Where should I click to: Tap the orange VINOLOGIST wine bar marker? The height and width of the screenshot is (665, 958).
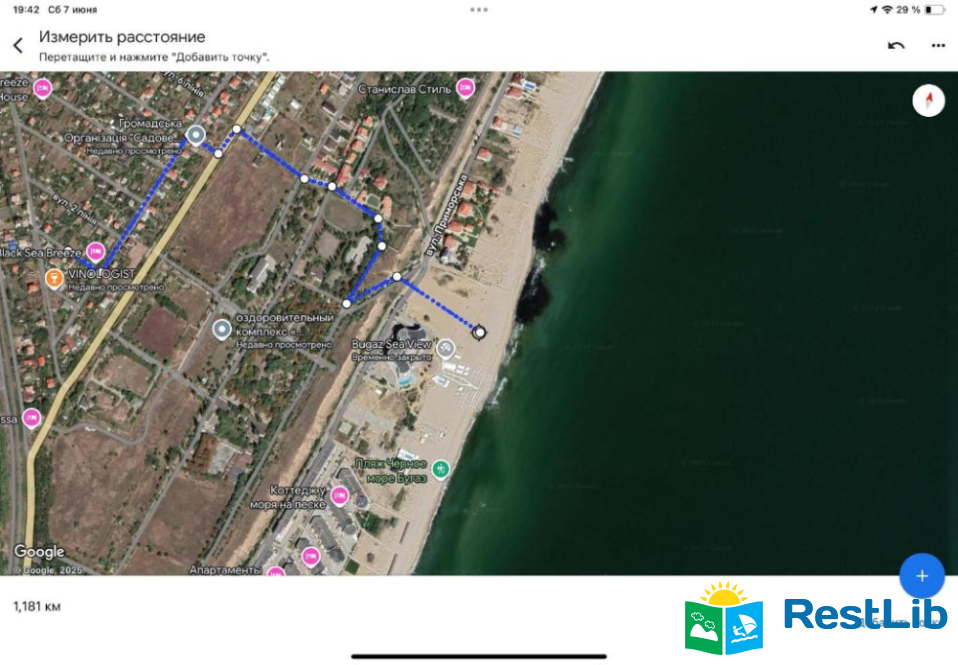tap(54, 277)
